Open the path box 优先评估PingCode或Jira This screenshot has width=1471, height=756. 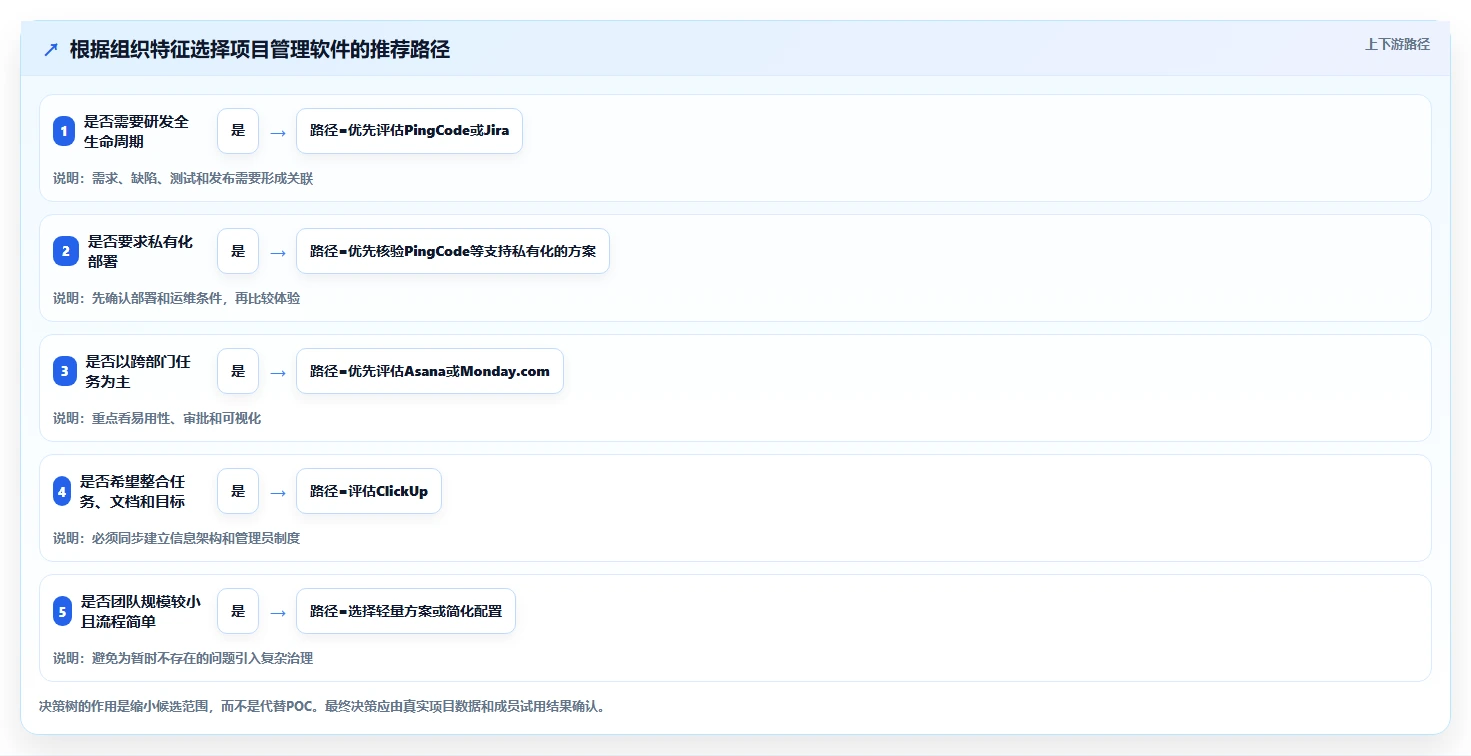tap(410, 131)
